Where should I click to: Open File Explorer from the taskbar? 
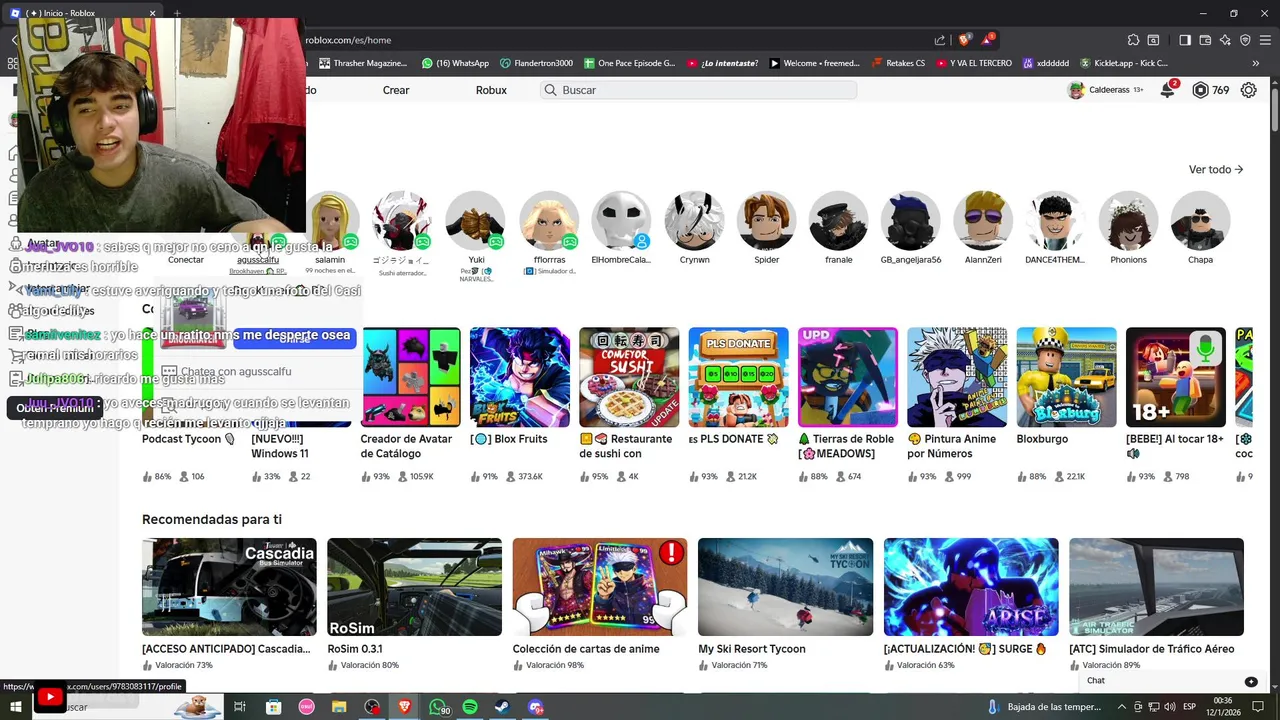click(x=340, y=707)
